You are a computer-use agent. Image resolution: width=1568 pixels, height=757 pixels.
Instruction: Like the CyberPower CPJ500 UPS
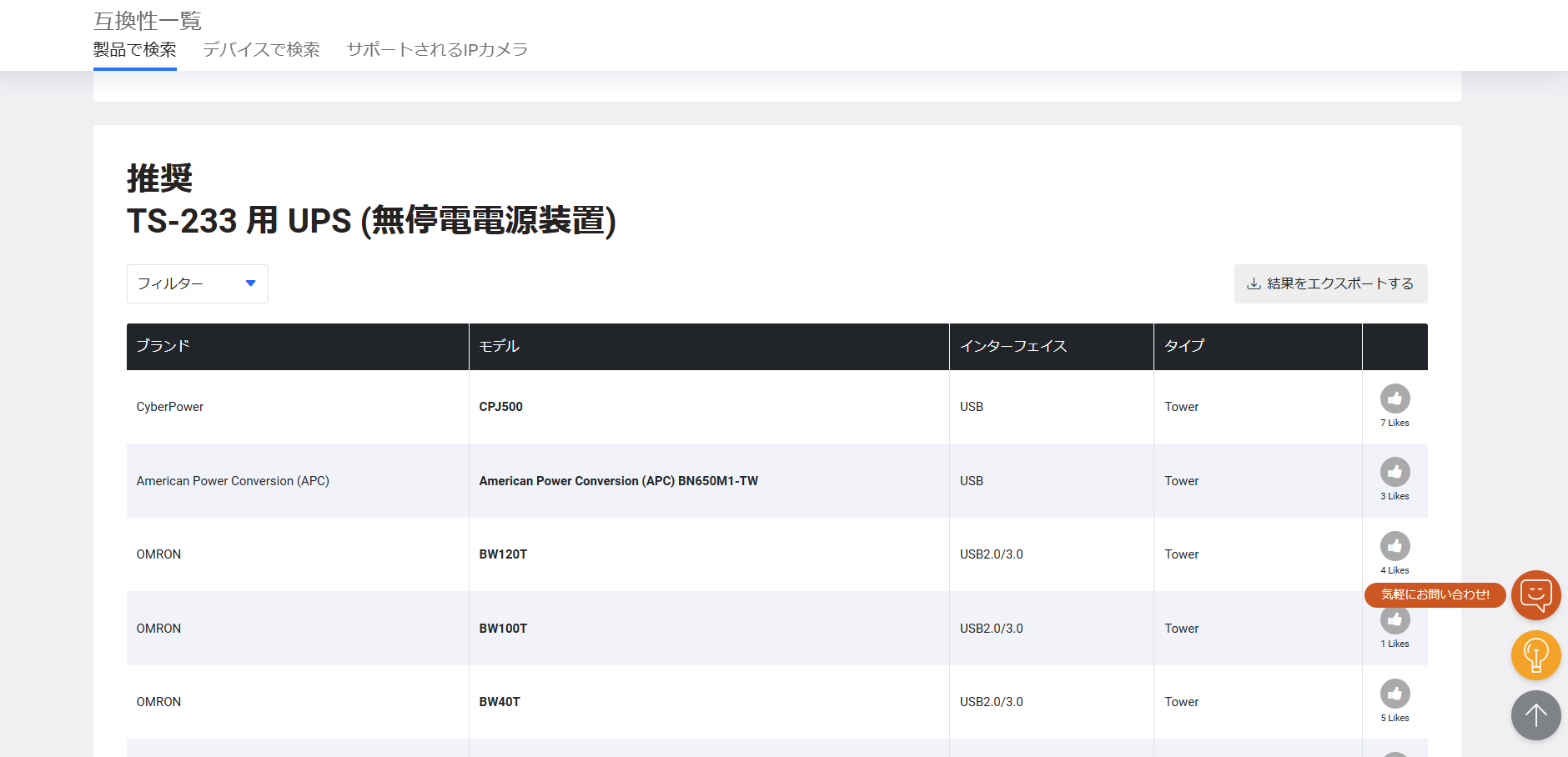tap(1395, 399)
